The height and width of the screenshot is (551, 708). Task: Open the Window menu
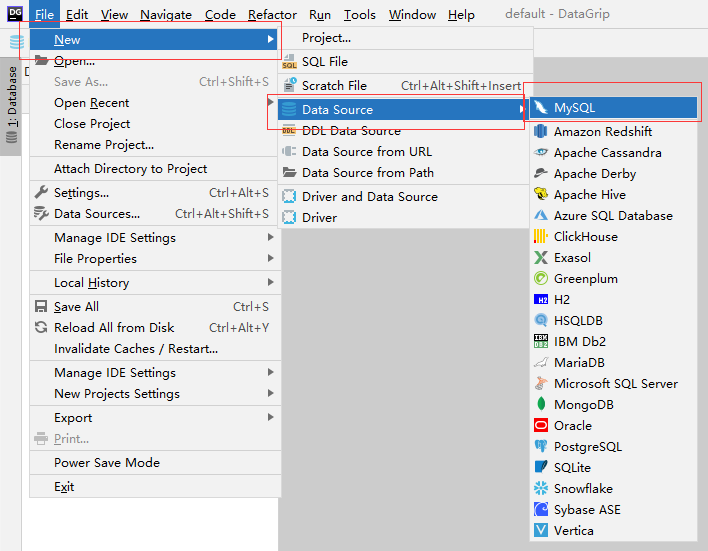[412, 14]
